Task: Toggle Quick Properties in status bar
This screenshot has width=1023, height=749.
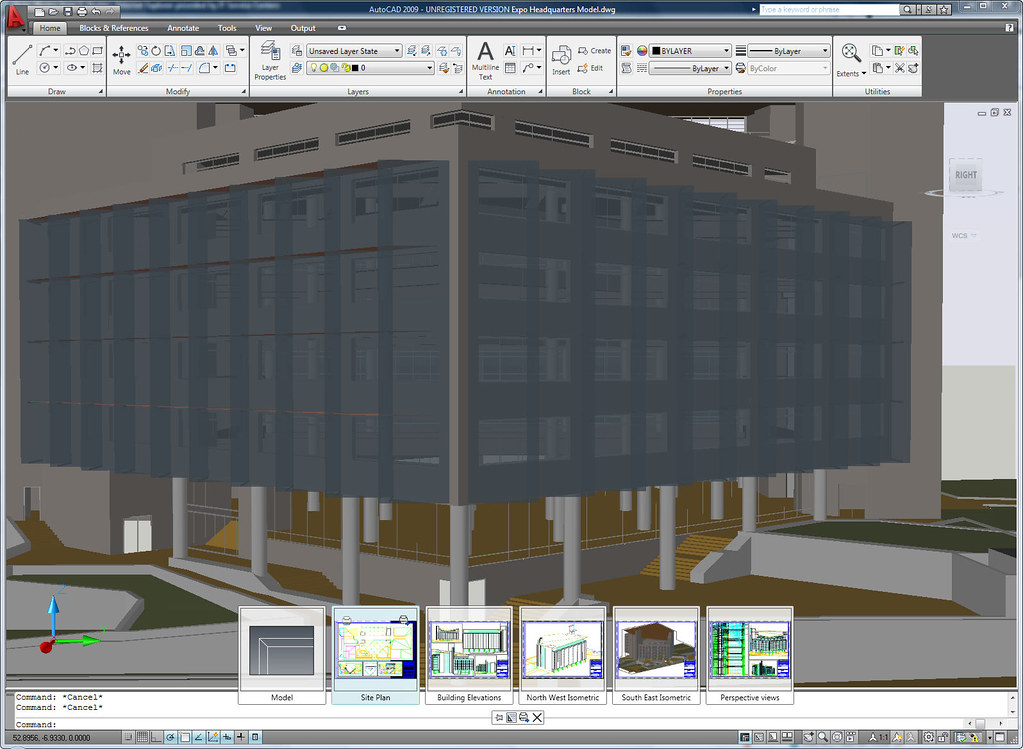Action: (x=255, y=738)
